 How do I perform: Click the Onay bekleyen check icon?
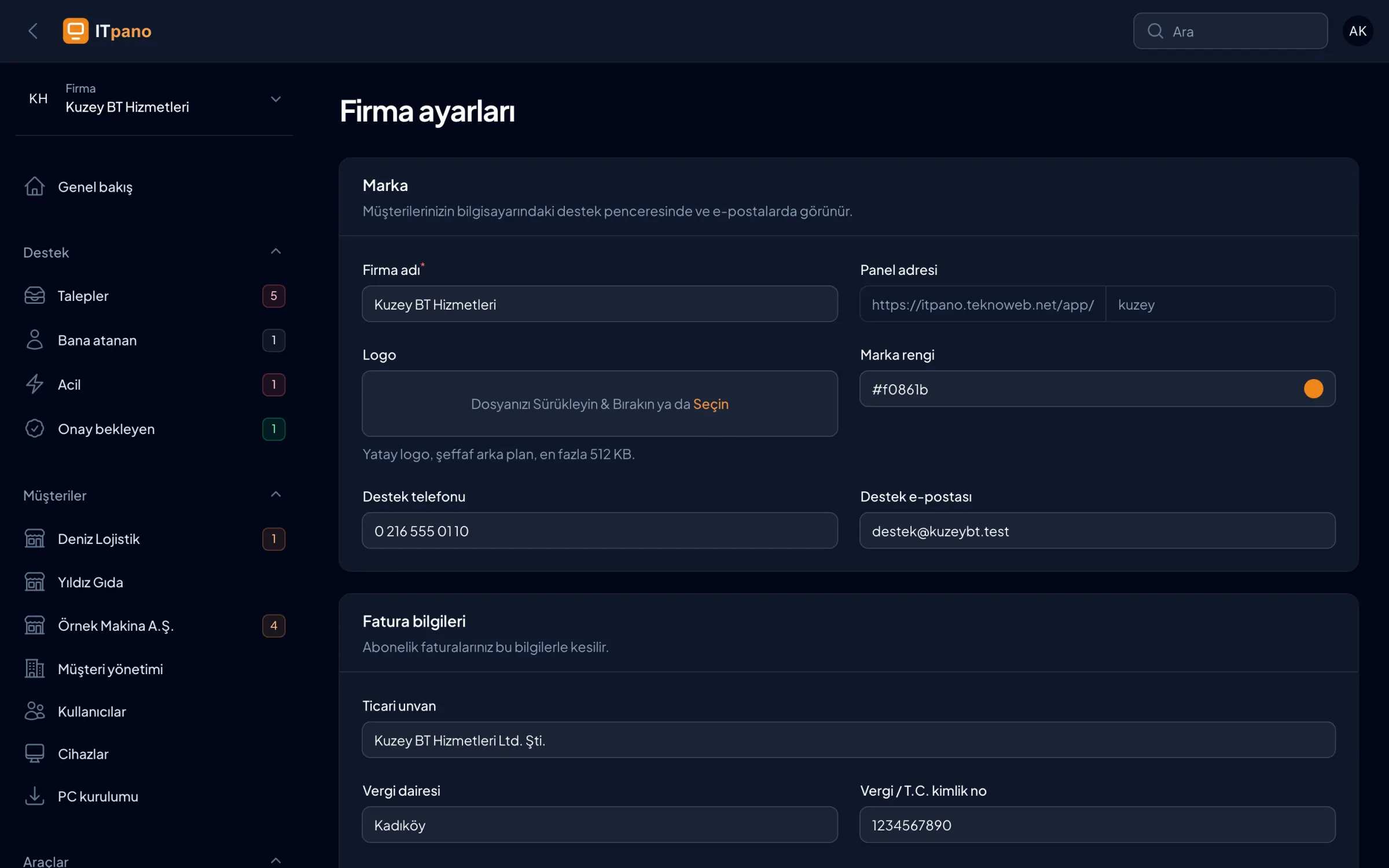click(x=35, y=429)
